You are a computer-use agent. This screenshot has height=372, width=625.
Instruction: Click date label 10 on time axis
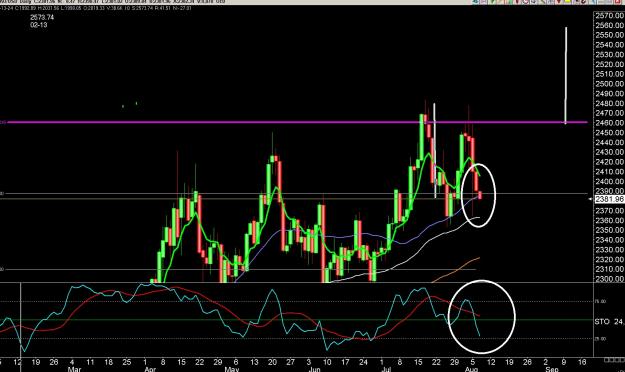pyautogui.click(x=327, y=362)
